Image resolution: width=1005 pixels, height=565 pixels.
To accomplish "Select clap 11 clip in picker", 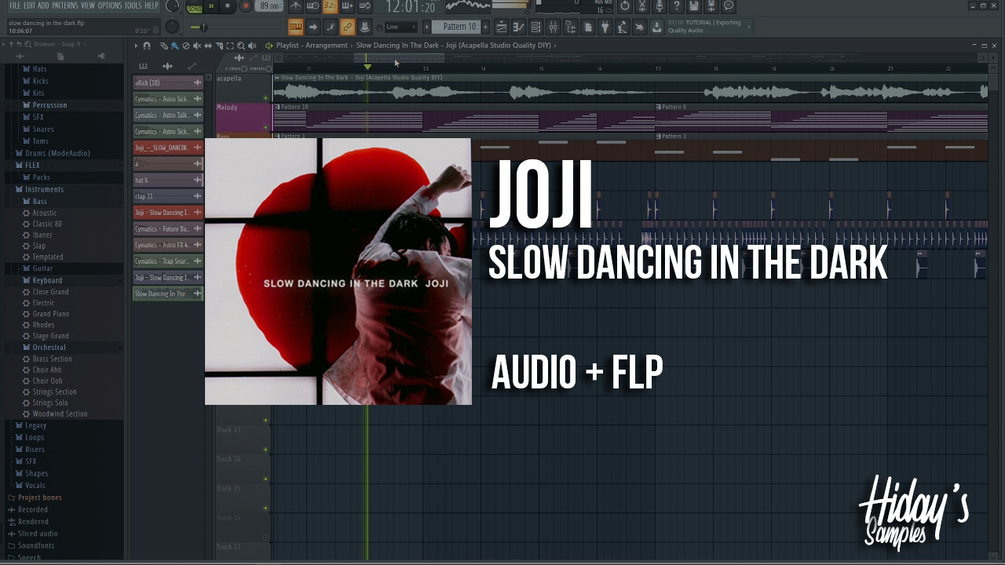I will pos(168,196).
